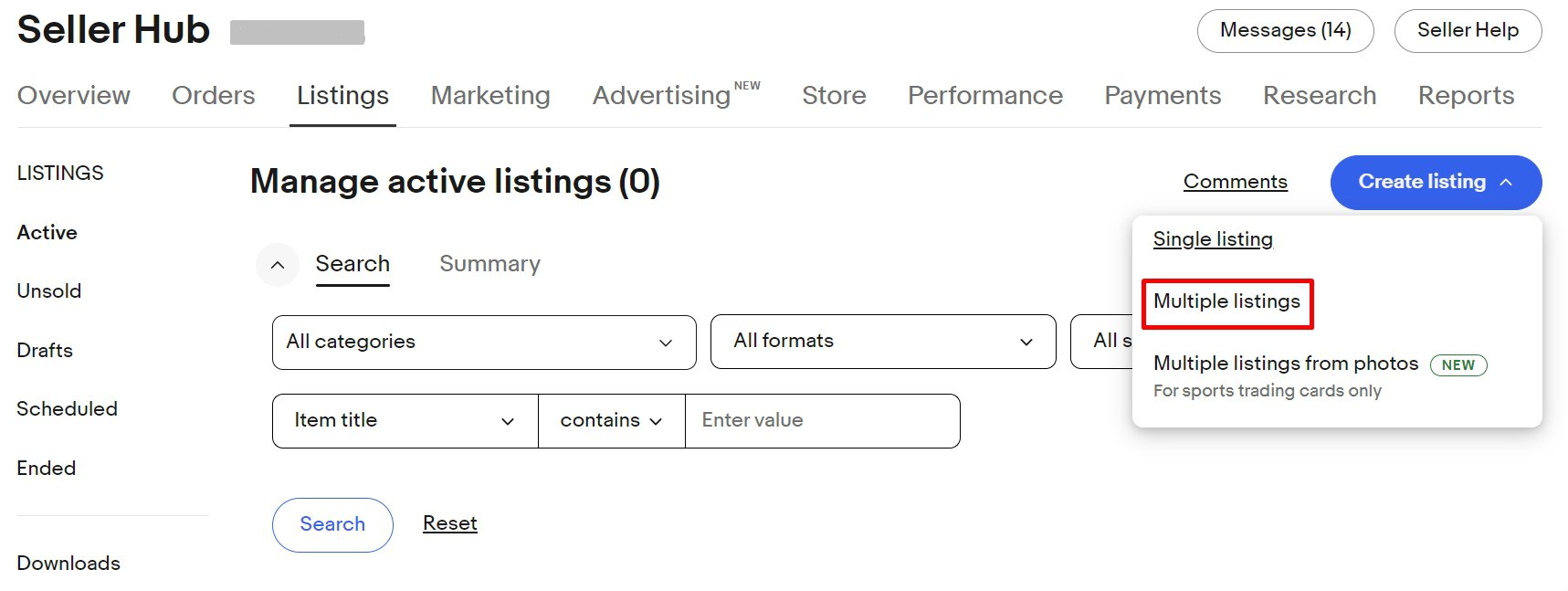Viewport: 1568px width, 591px height.
Task: Open the All formats dropdown
Action: [x=1025, y=341]
